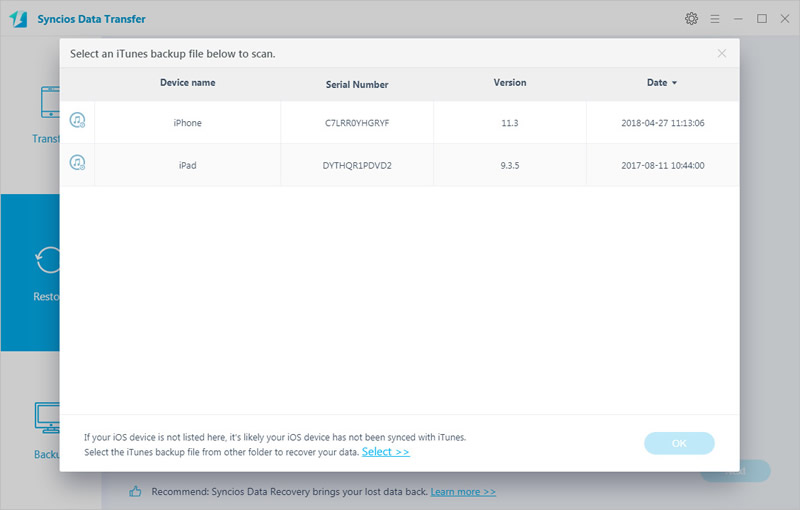Click date 2017-08-11 10:44:00
This screenshot has width=800, height=510.
tap(663, 165)
